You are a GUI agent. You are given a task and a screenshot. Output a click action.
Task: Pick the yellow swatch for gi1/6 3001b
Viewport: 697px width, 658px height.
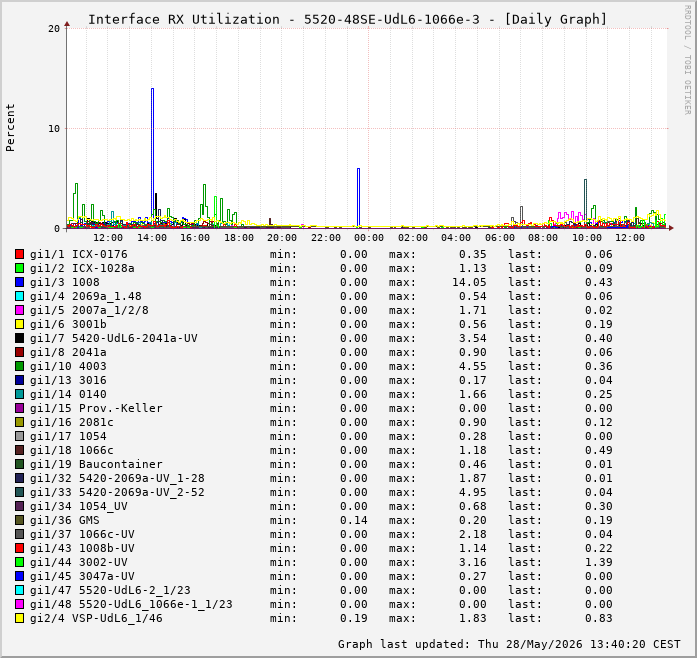pyautogui.click(x=19, y=324)
